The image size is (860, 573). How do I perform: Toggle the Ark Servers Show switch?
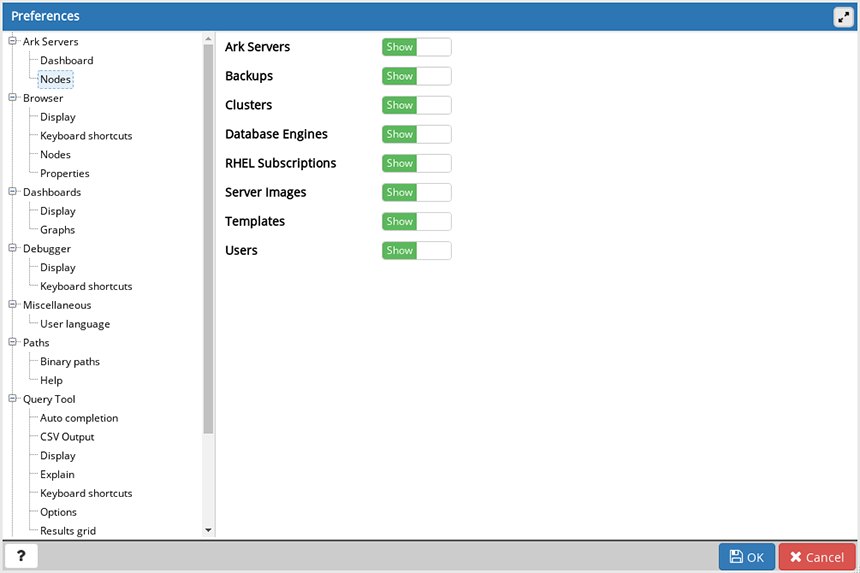point(417,47)
